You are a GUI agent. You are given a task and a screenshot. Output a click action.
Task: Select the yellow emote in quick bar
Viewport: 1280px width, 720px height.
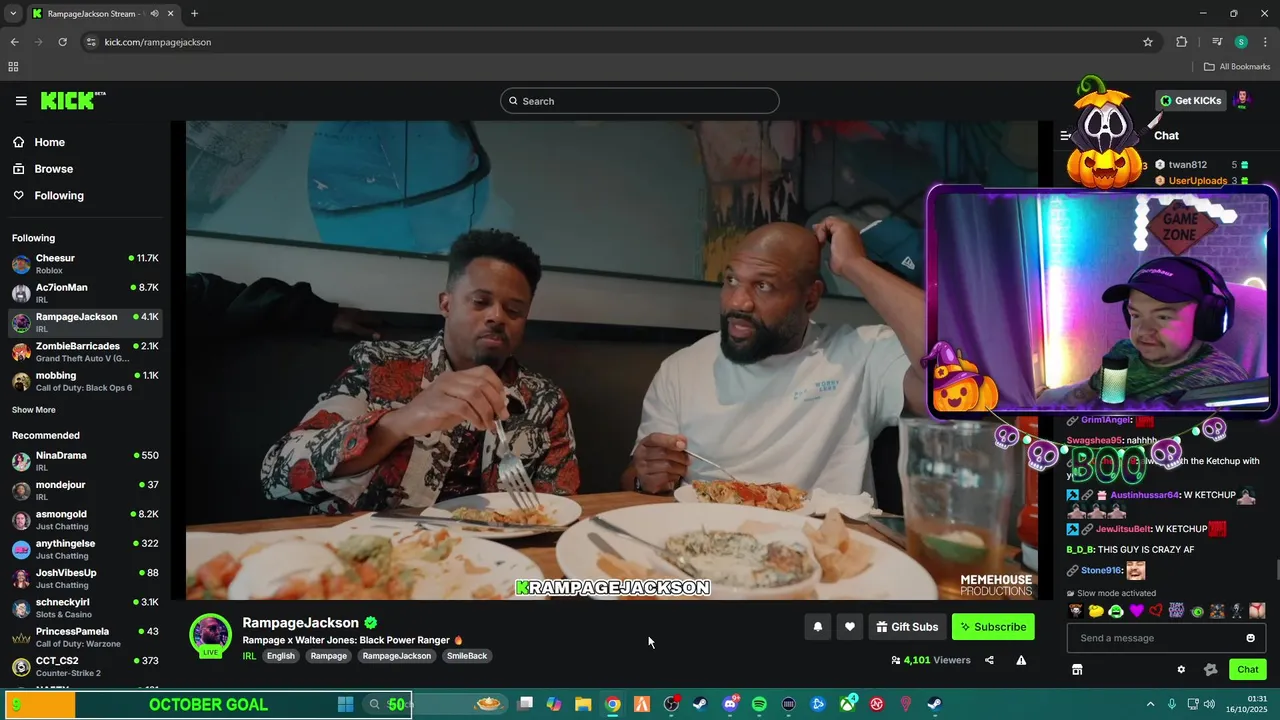(x=1096, y=611)
